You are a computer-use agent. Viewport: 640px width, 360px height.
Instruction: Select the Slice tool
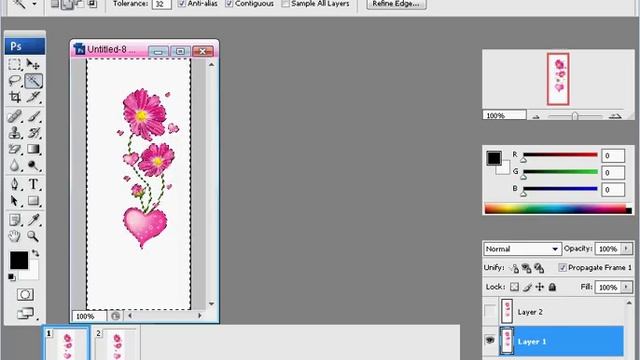pyautogui.click(x=33, y=97)
